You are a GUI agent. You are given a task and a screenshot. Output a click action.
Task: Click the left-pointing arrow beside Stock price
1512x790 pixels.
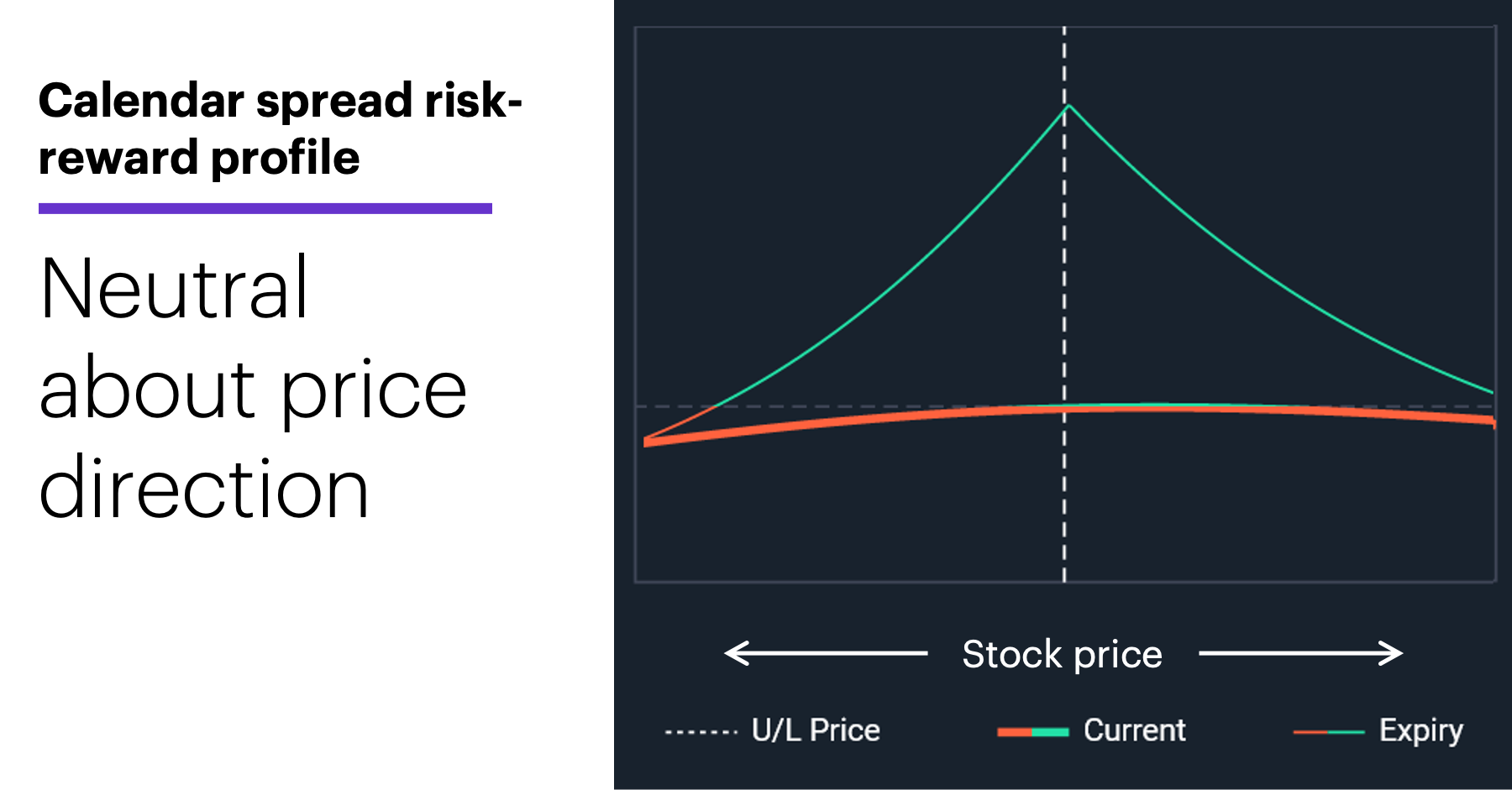point(826,653)
